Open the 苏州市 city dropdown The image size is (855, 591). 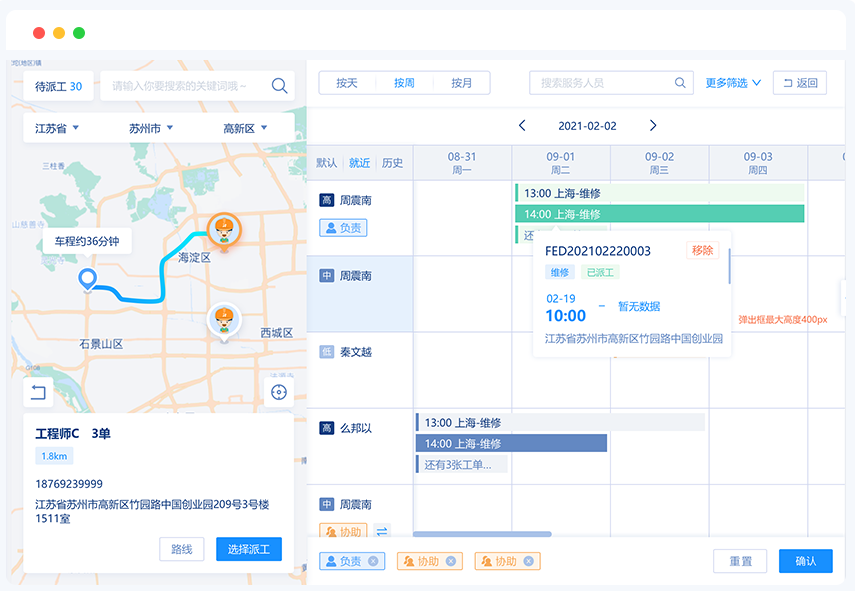pyautogui.click(x=151, y=128)
